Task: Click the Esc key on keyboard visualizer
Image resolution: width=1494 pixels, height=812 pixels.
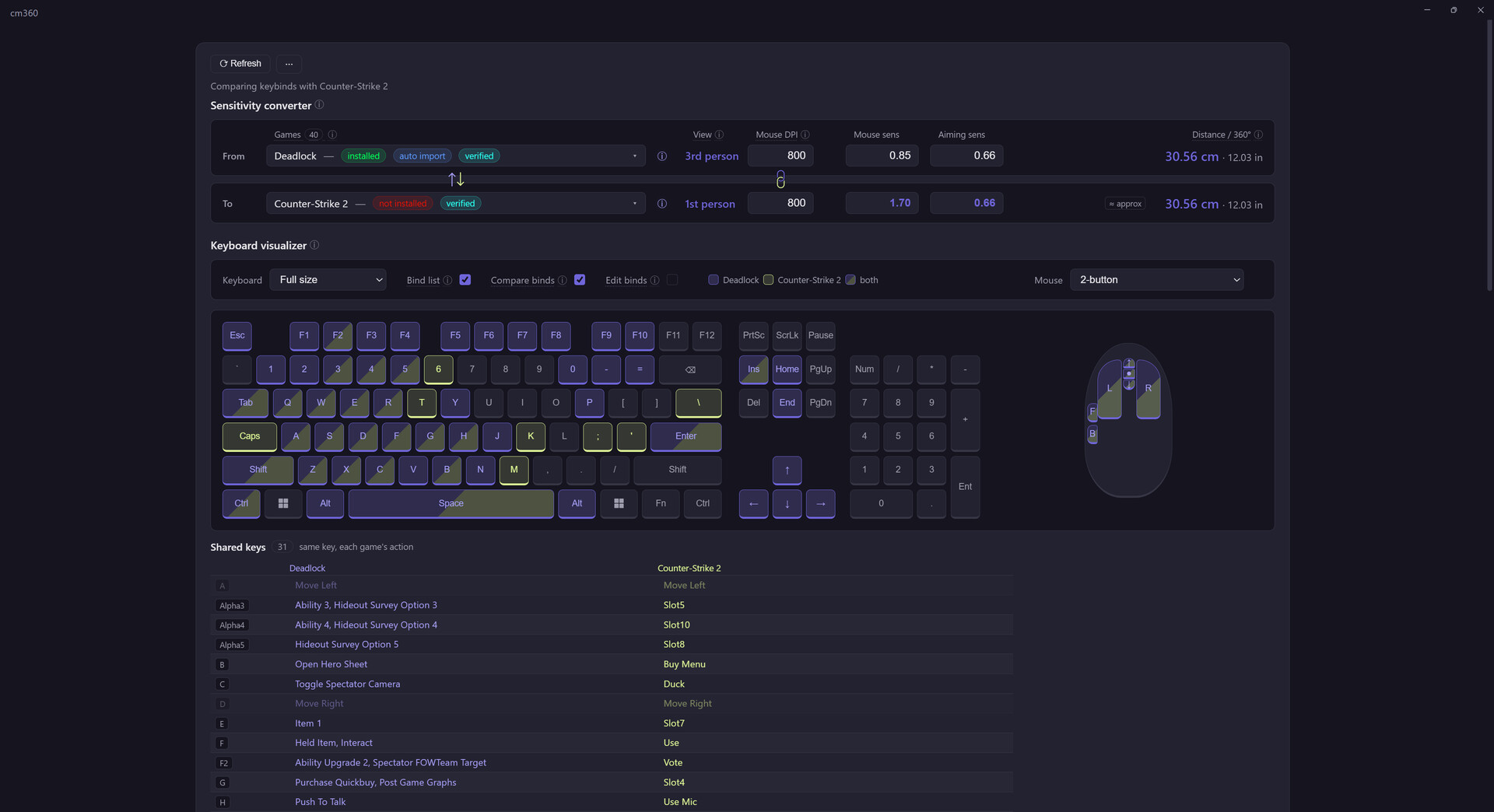Action: coord(237,336)
